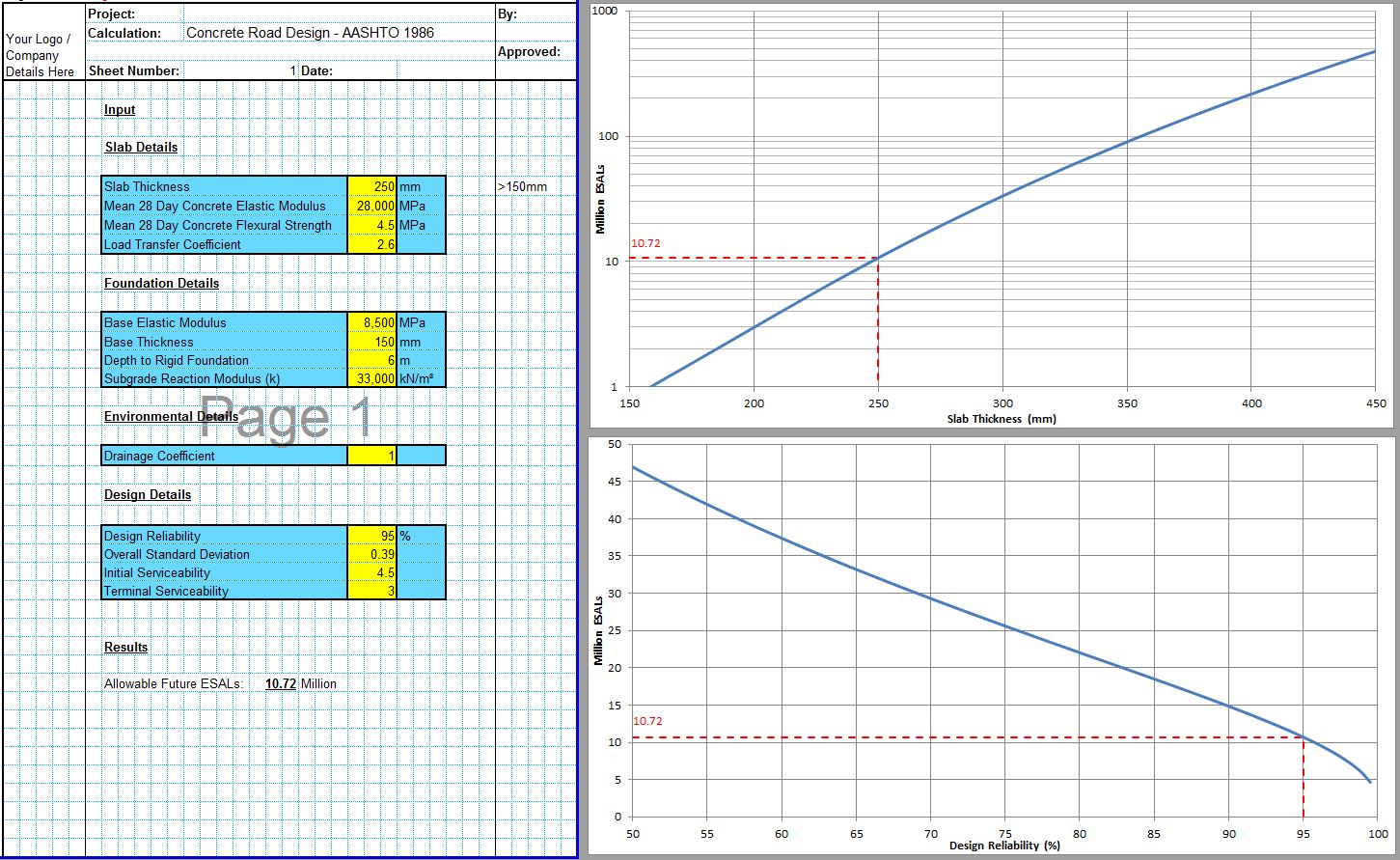The height and width of the screenshot is (860, 1400).
Task: Select the Drainage Coefficient input cell
Action: pyautogui.click(x=371, y=455)
